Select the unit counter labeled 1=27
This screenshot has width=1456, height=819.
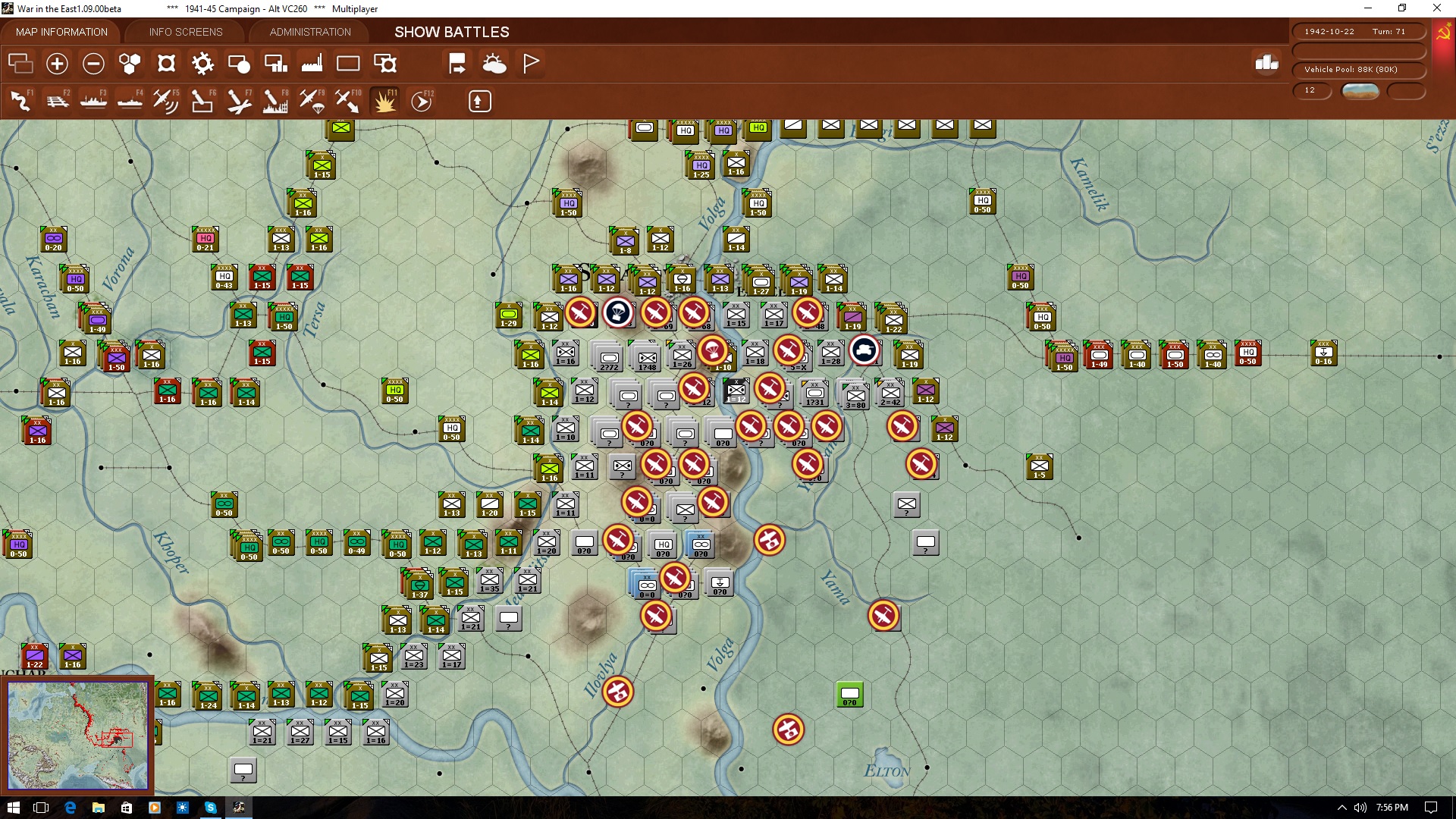(300, 733)
